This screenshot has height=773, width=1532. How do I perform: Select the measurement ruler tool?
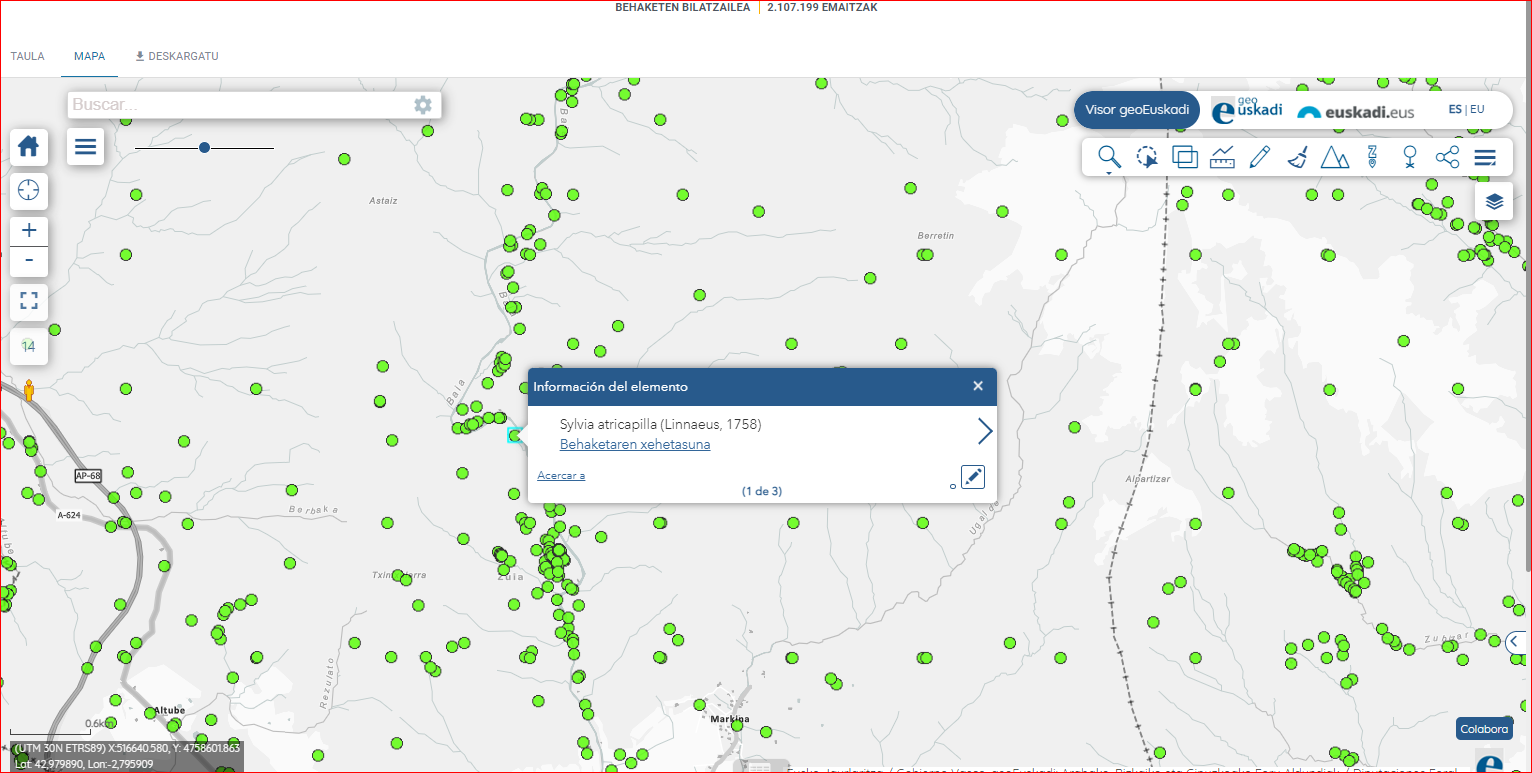pos(1222,157)
